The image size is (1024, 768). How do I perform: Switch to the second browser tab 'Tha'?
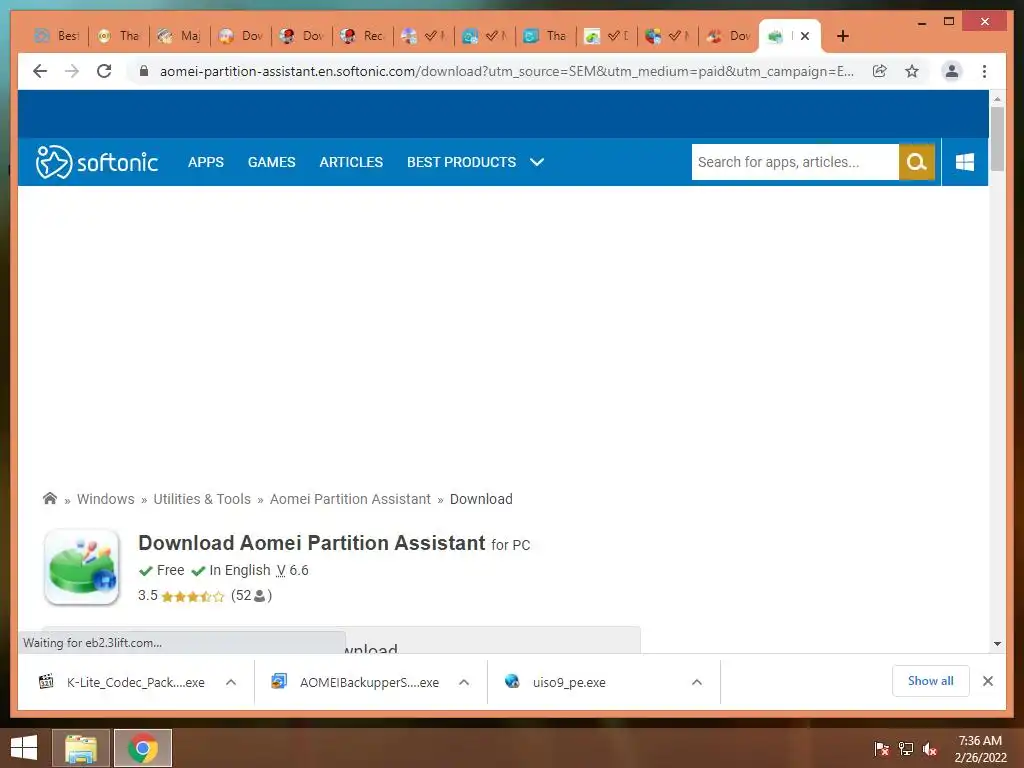tap(119, 36)
